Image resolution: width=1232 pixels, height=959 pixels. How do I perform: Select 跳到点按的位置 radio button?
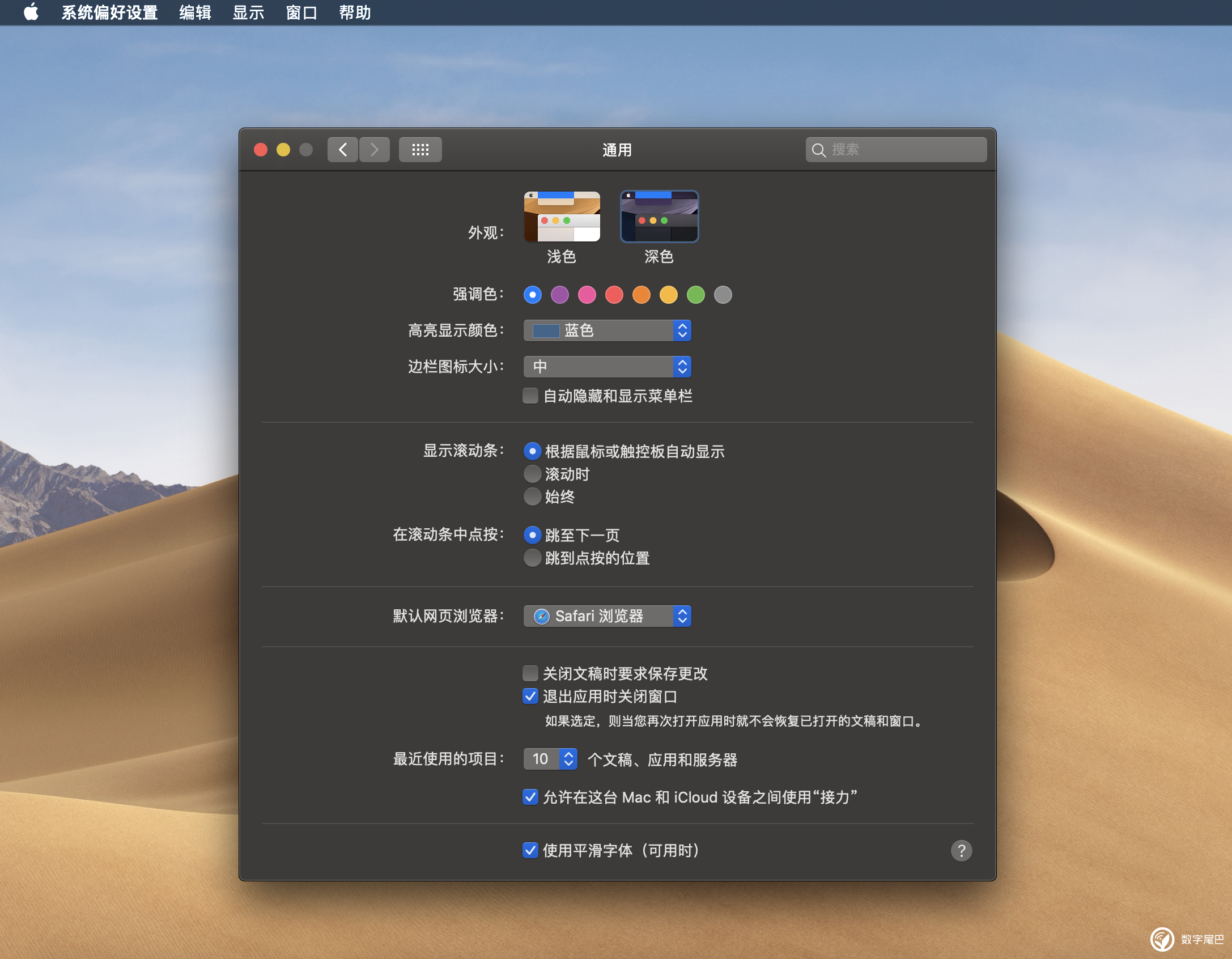click(x=532, y=558)
